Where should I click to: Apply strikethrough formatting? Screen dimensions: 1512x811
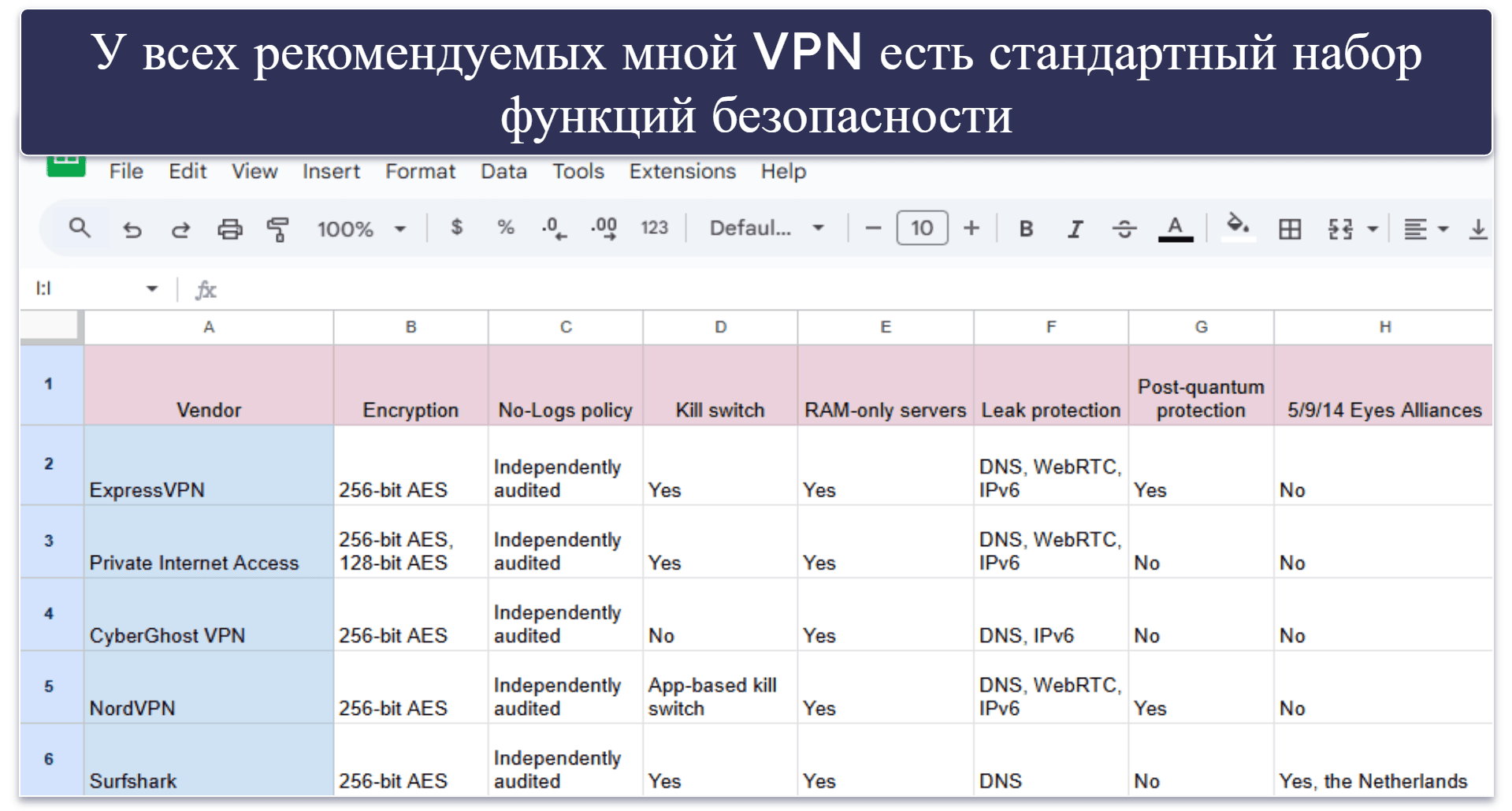[1124, 229]
